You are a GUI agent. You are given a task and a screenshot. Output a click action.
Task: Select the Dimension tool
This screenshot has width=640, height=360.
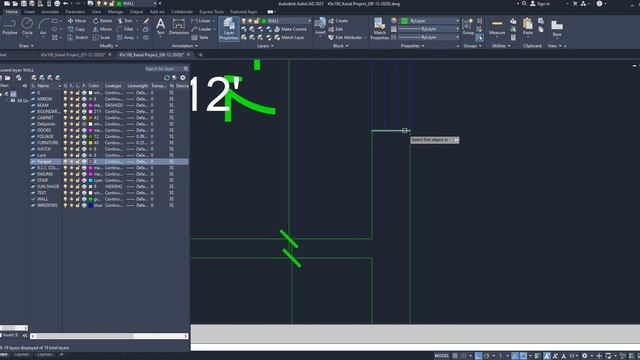tap(178, 27)
